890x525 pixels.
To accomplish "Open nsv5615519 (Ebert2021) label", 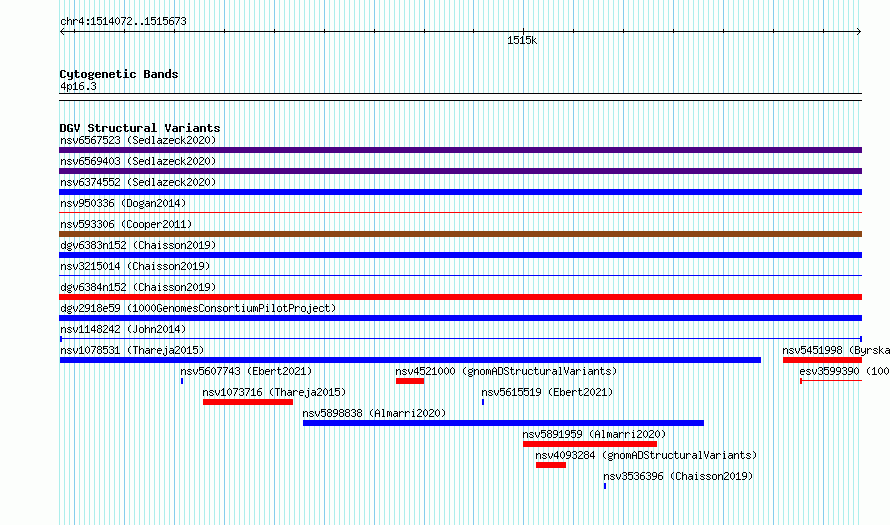I will click(x=547, y=392).
